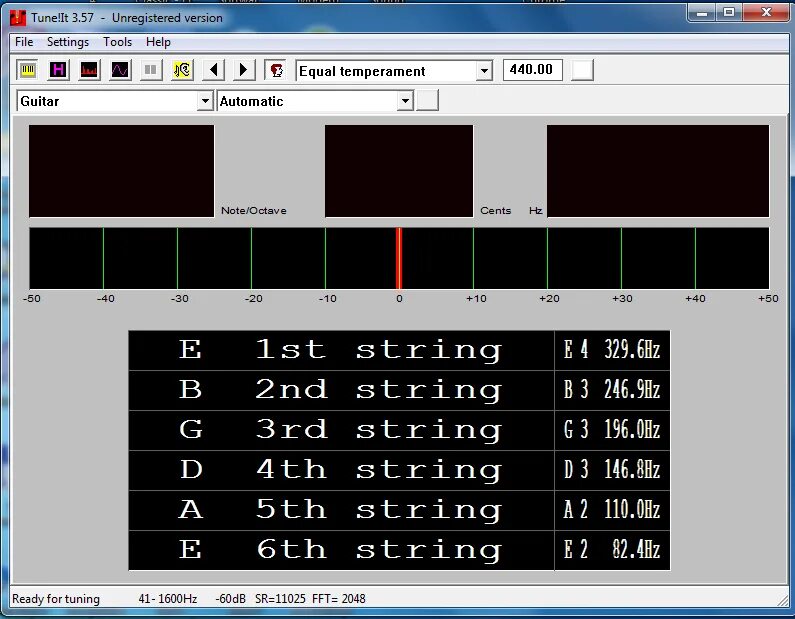Click the Hz black display panel
Screen dimensions: 795x619
(x=658, y=171)
